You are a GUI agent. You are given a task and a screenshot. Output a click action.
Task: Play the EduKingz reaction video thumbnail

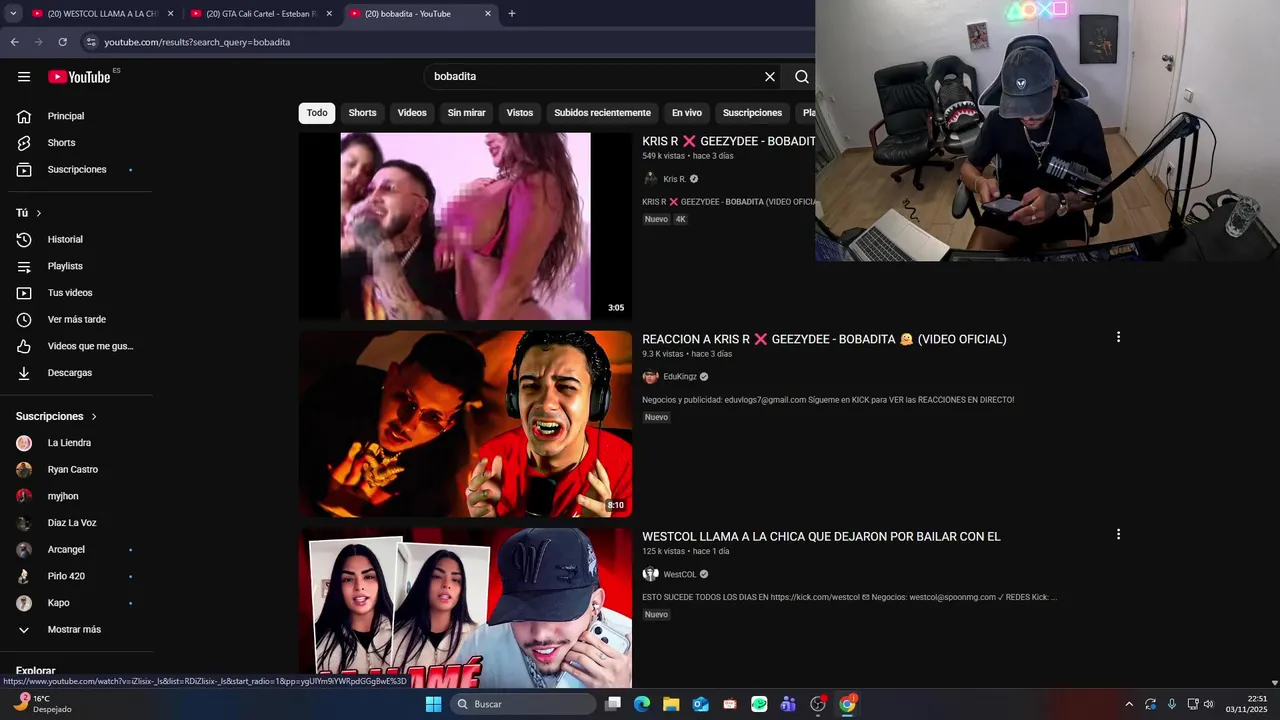(465, 424)
